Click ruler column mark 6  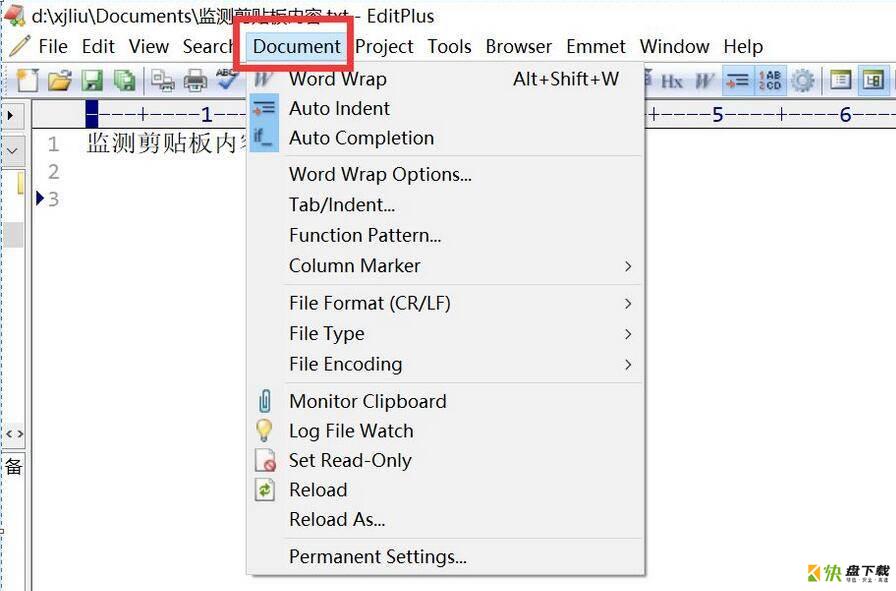click(x=846, y=115)
